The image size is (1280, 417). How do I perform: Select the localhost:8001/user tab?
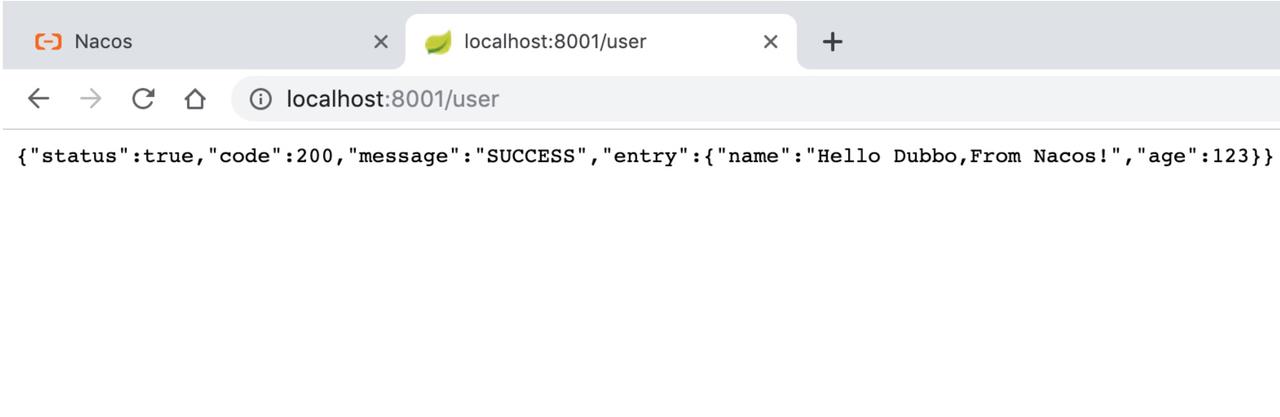[601, 41]
